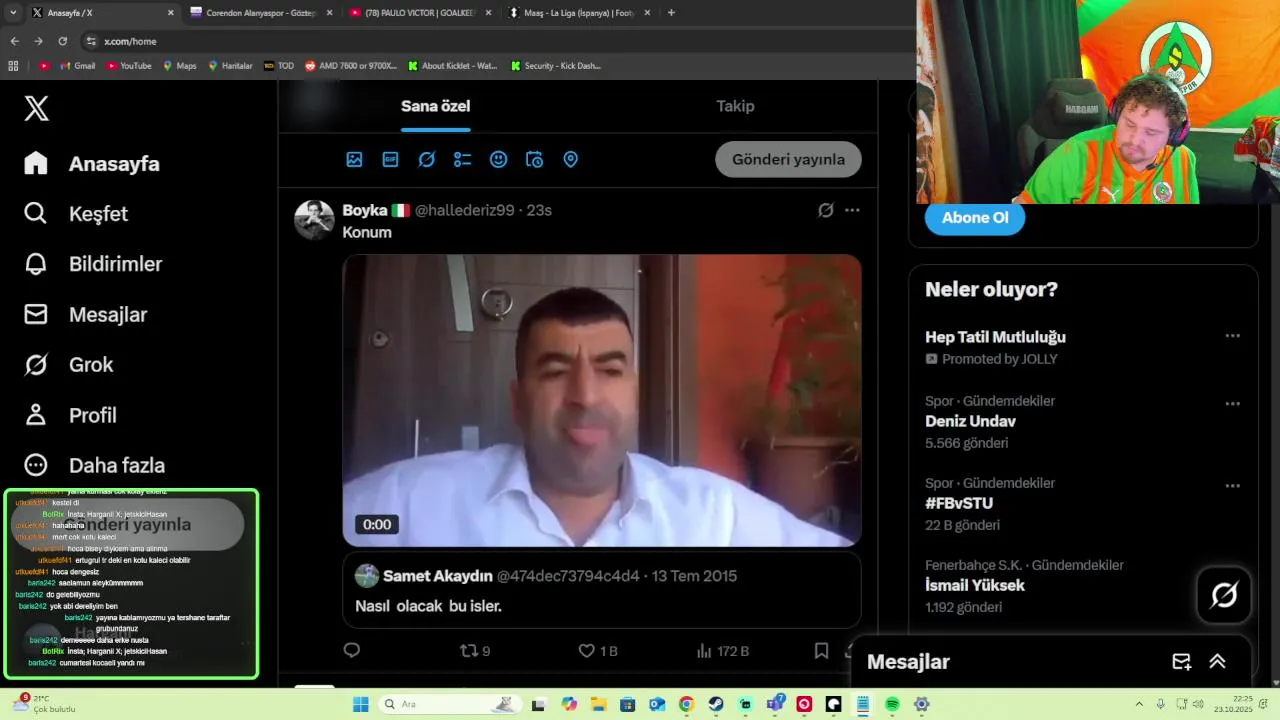
Task: Click the Gönderi yayınla button in composer
Action: 788,159
